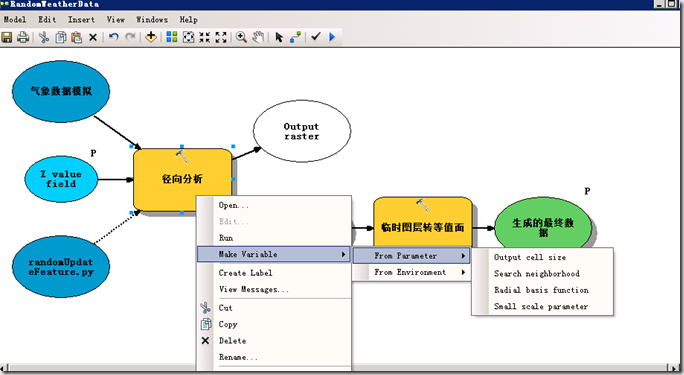Click the Paste clipboard toolbar icon
684x375 pixels.
coord(76,37)
